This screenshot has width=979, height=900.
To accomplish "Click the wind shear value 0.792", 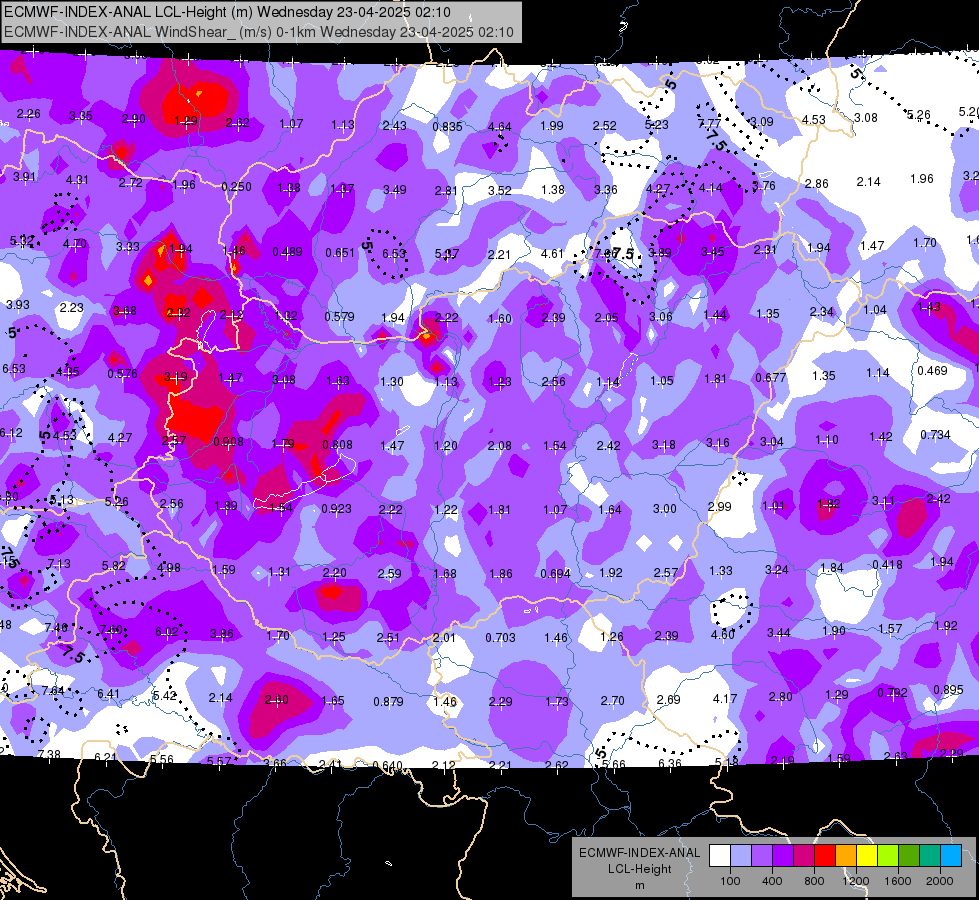I will 892,693.
